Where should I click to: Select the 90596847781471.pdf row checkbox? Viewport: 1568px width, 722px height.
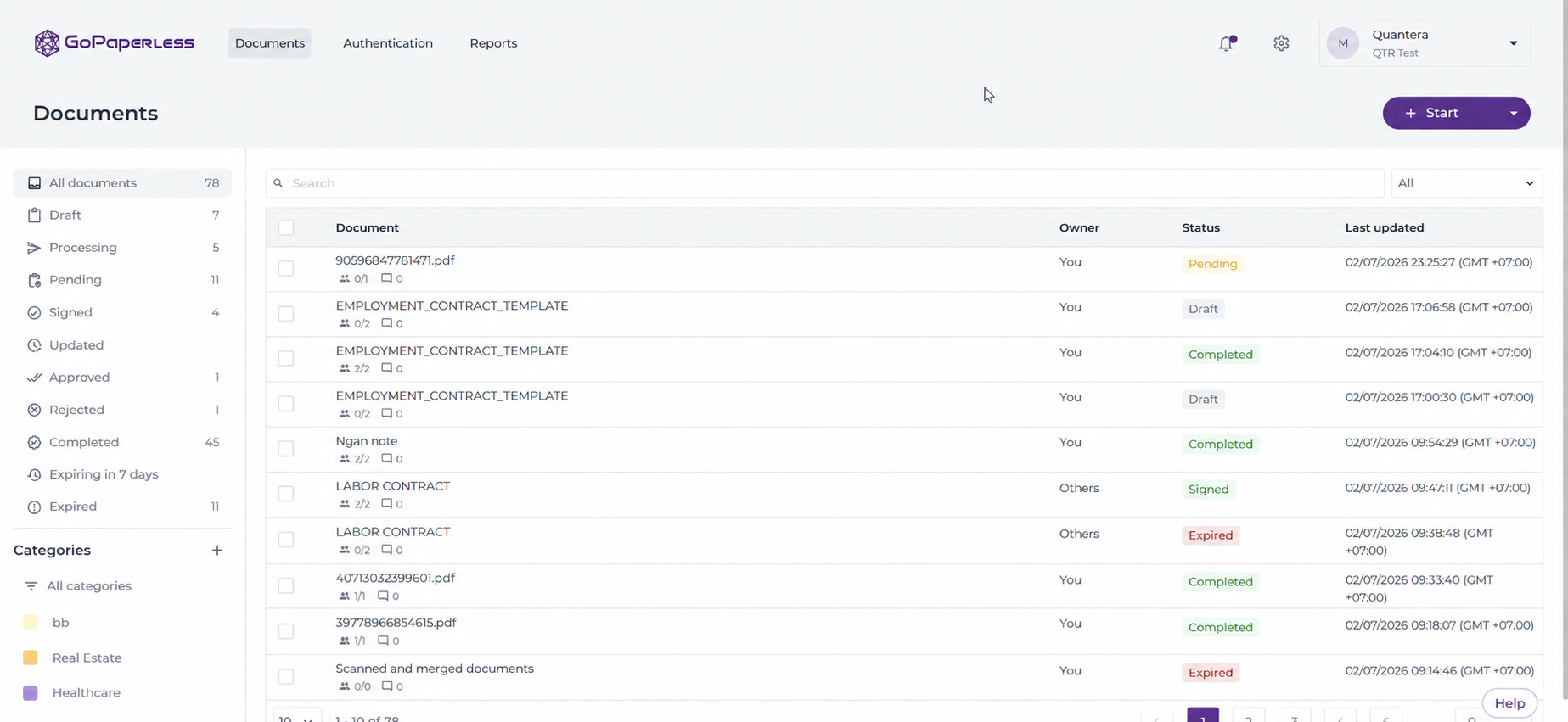coord(286,268)
